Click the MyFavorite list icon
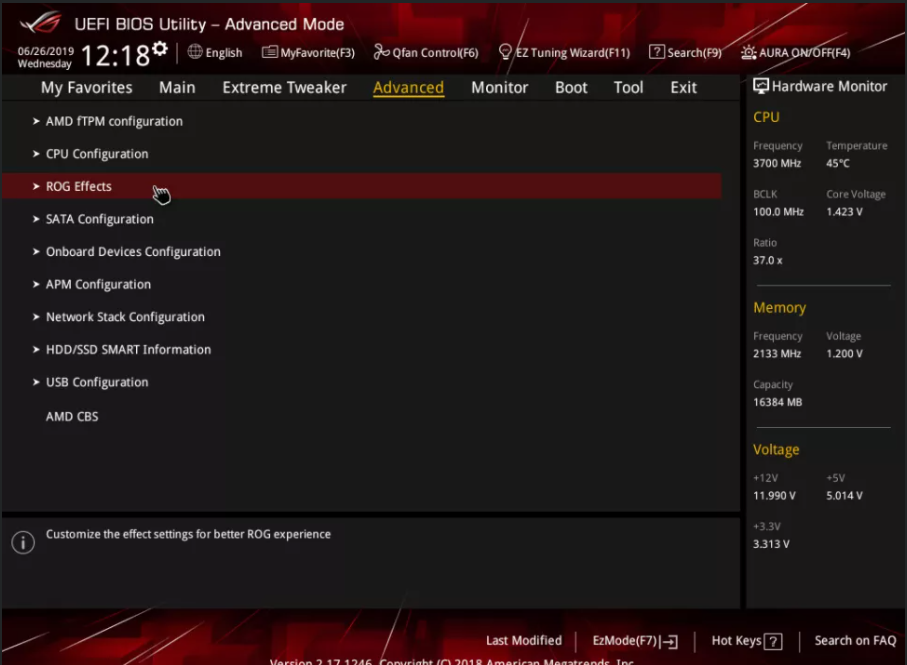Image resolution: width=907 pixels, height=665 pixels. 270,52
